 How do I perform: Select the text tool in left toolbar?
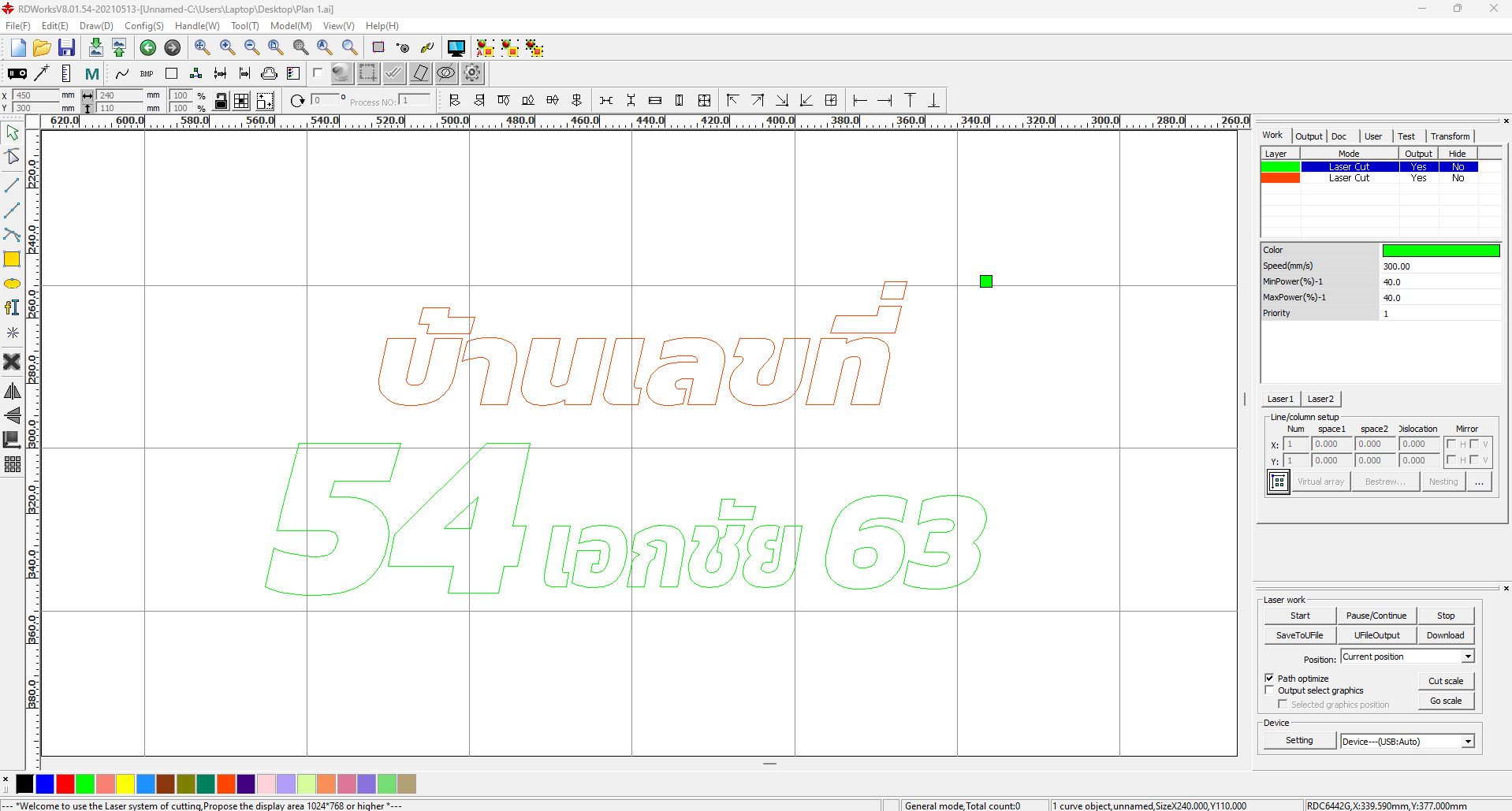(12, 308)
